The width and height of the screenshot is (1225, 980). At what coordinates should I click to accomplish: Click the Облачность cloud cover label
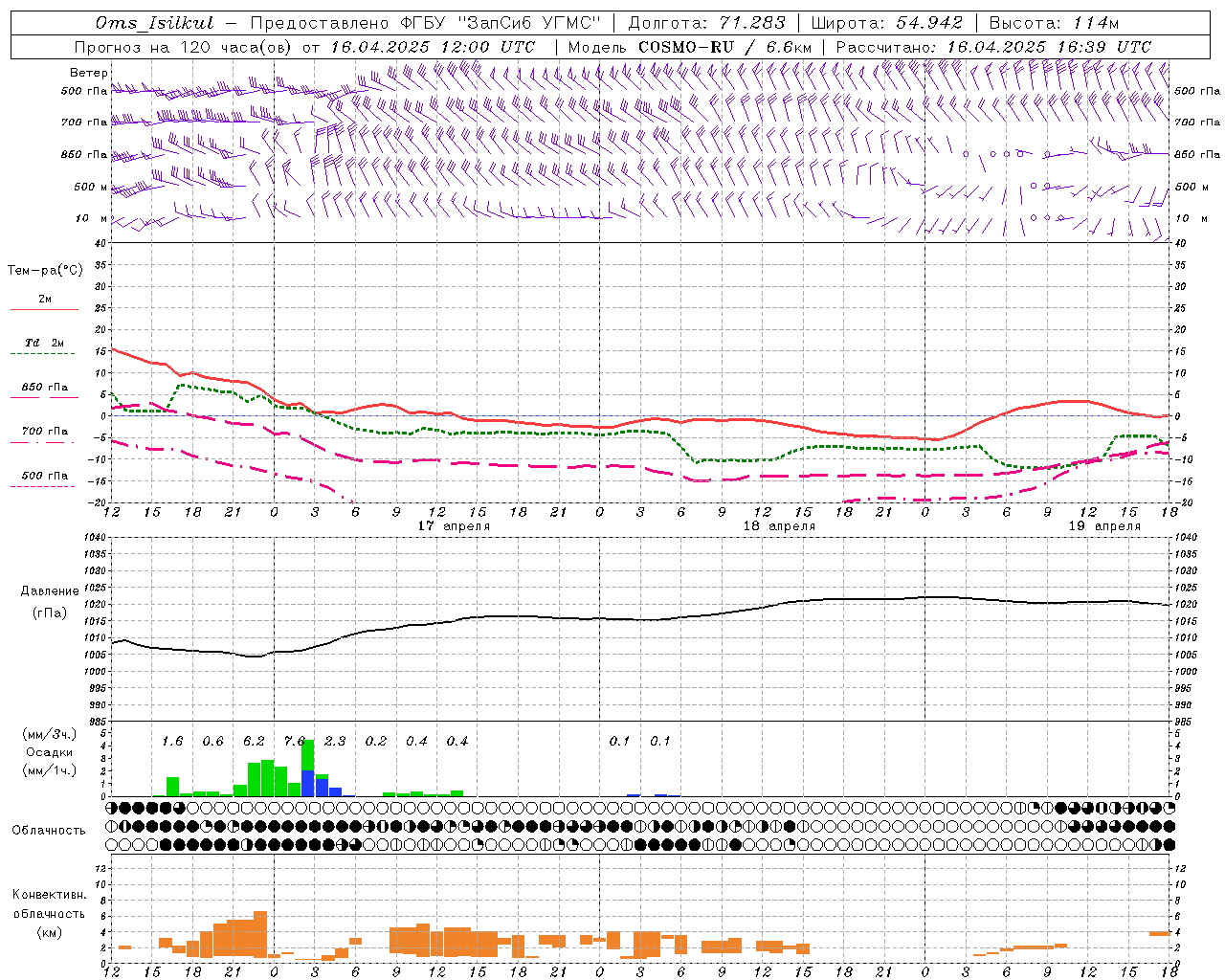[x=49, y=831]
